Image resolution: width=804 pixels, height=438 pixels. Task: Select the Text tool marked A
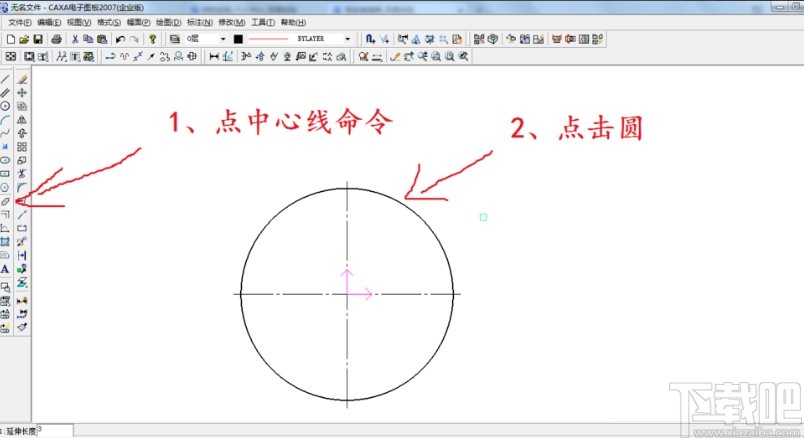[5, 269]
